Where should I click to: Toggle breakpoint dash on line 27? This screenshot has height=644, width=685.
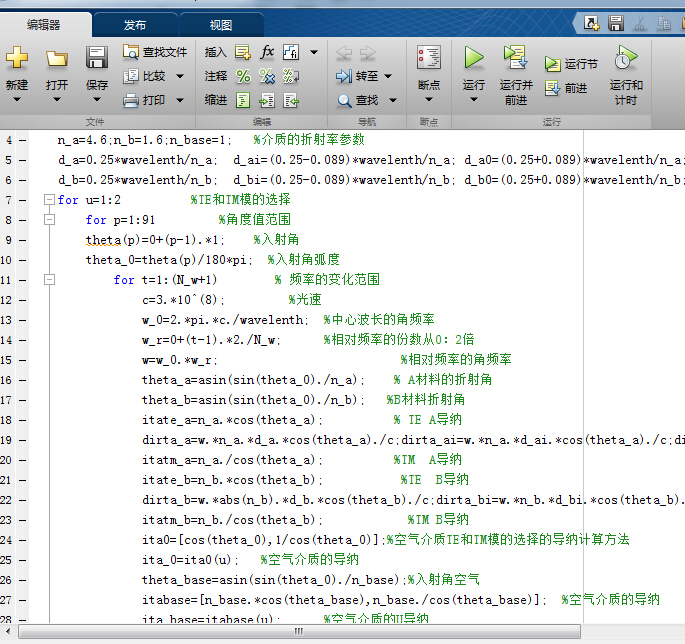click(x=23, y=600)
